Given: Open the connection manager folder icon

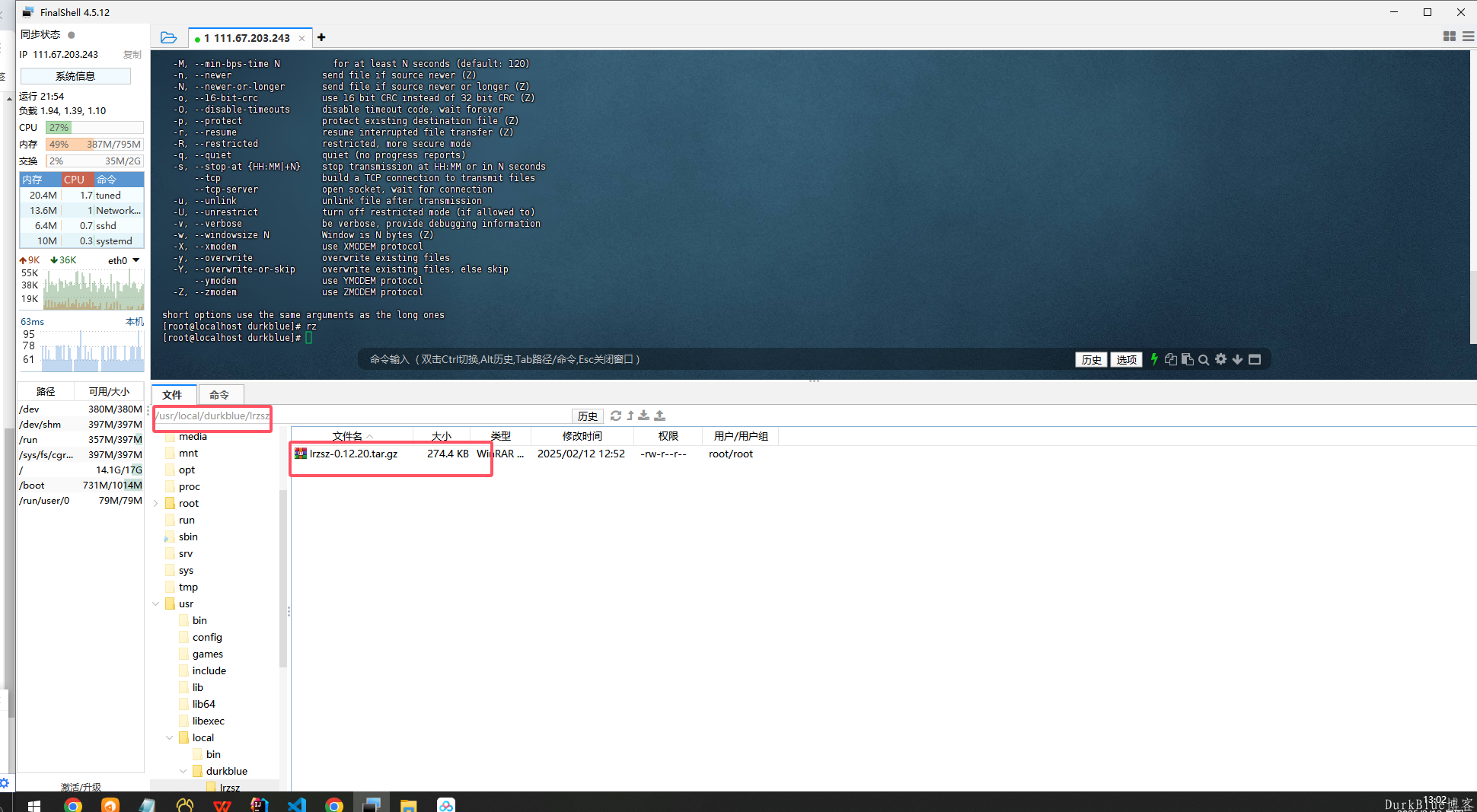Looking at the screenshot, I should (x=168, y=37).
